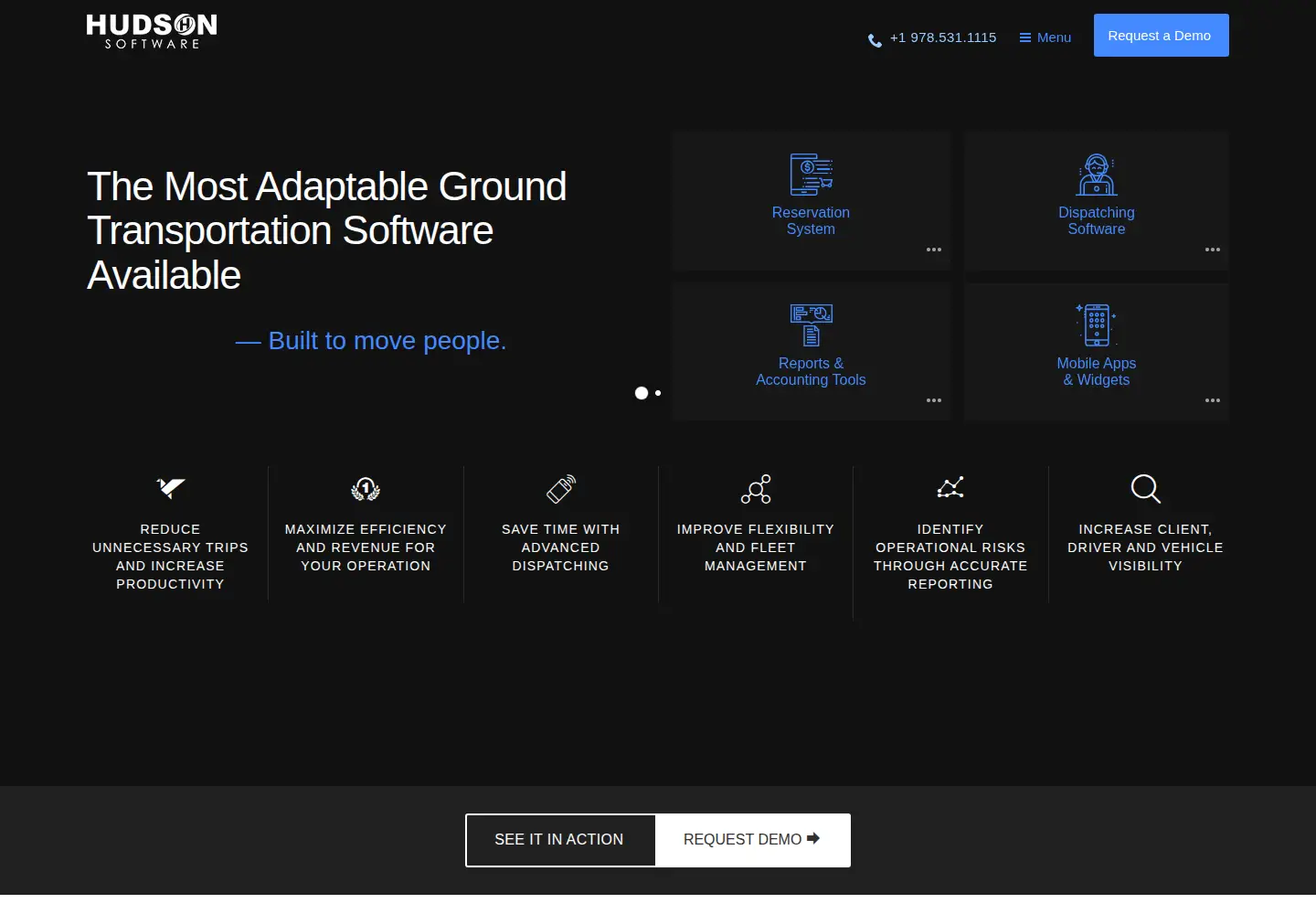
Task: Click 'Improve Flexibility and Fleet Management' text
Action: (x=756, y=547)
